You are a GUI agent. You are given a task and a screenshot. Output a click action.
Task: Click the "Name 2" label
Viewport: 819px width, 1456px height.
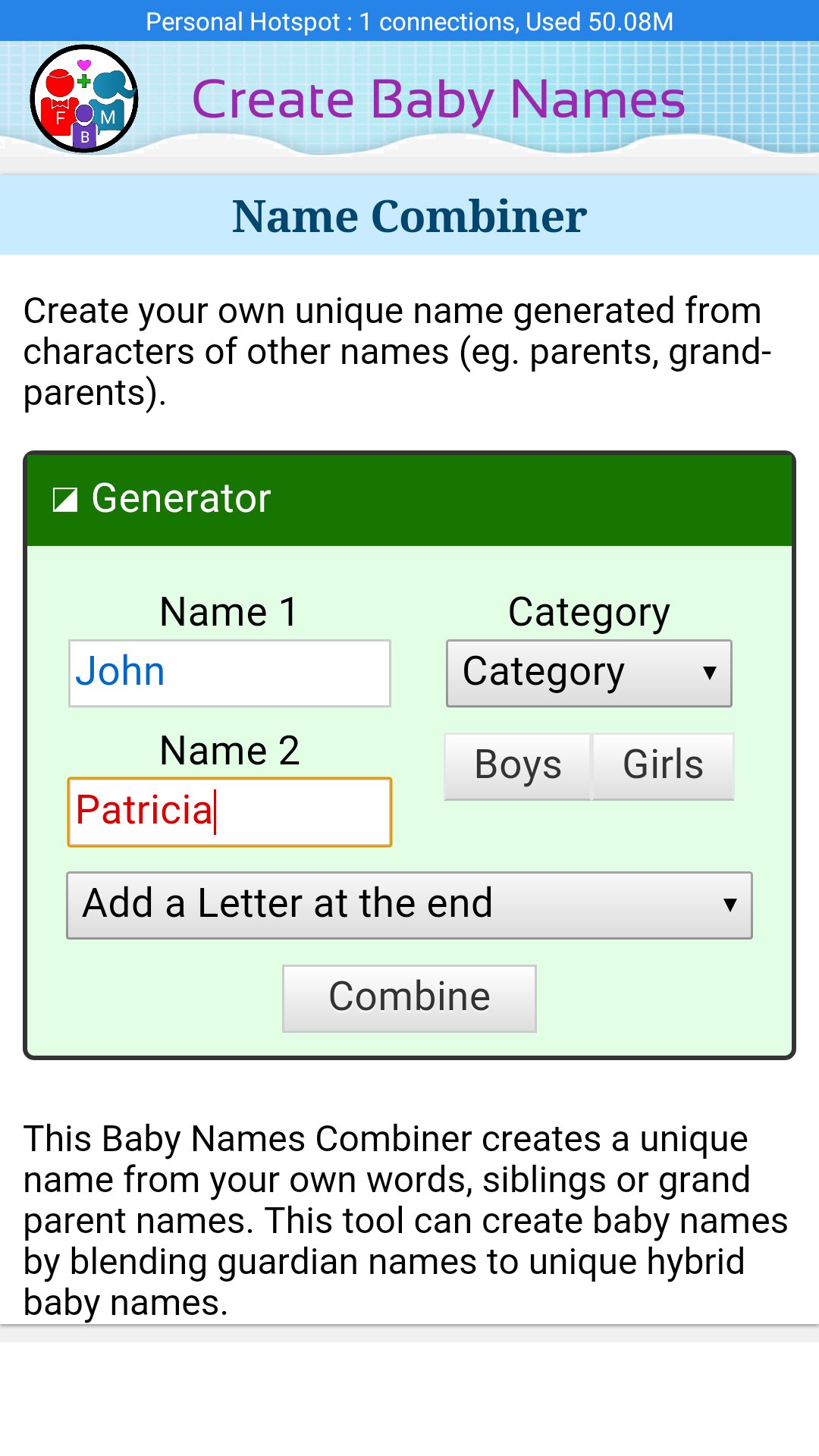(x=229, y=751)
